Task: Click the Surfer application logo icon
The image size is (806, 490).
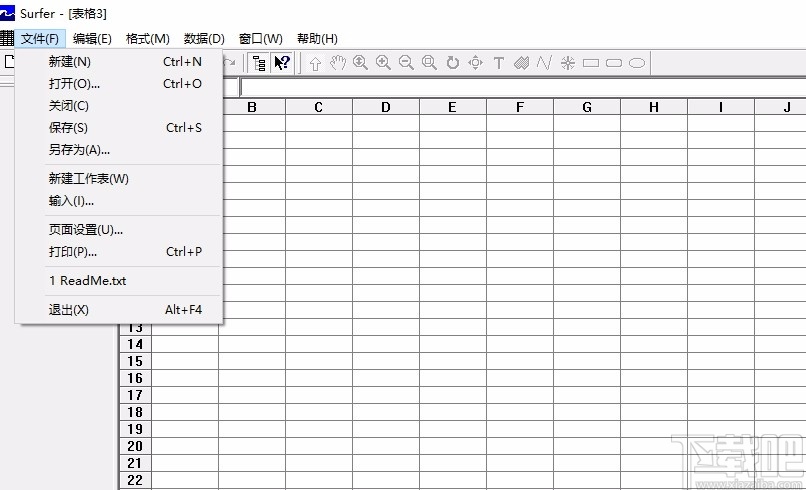Action: [x=7, y=13]
